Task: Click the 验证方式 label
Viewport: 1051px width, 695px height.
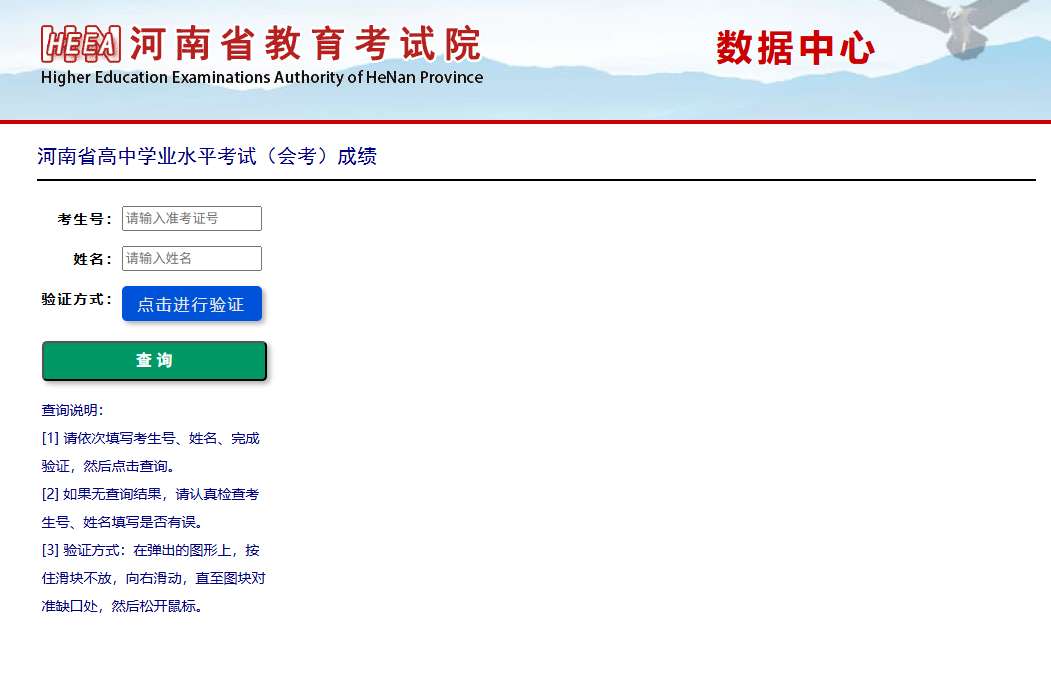Action: pos(76,299)
